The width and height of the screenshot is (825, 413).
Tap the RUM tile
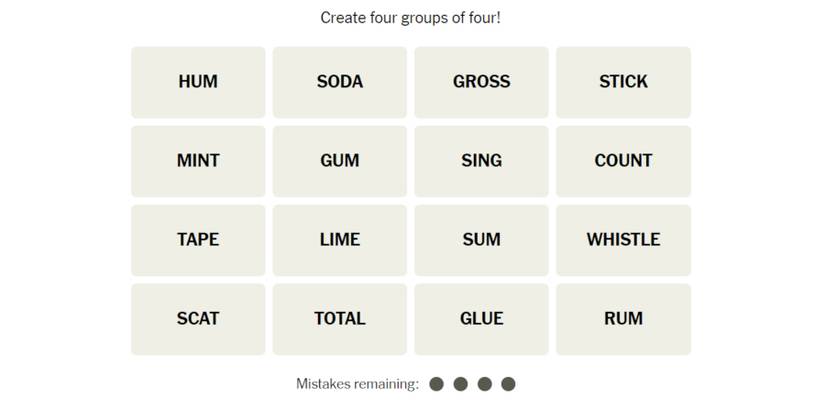click(x=623, y=319)
